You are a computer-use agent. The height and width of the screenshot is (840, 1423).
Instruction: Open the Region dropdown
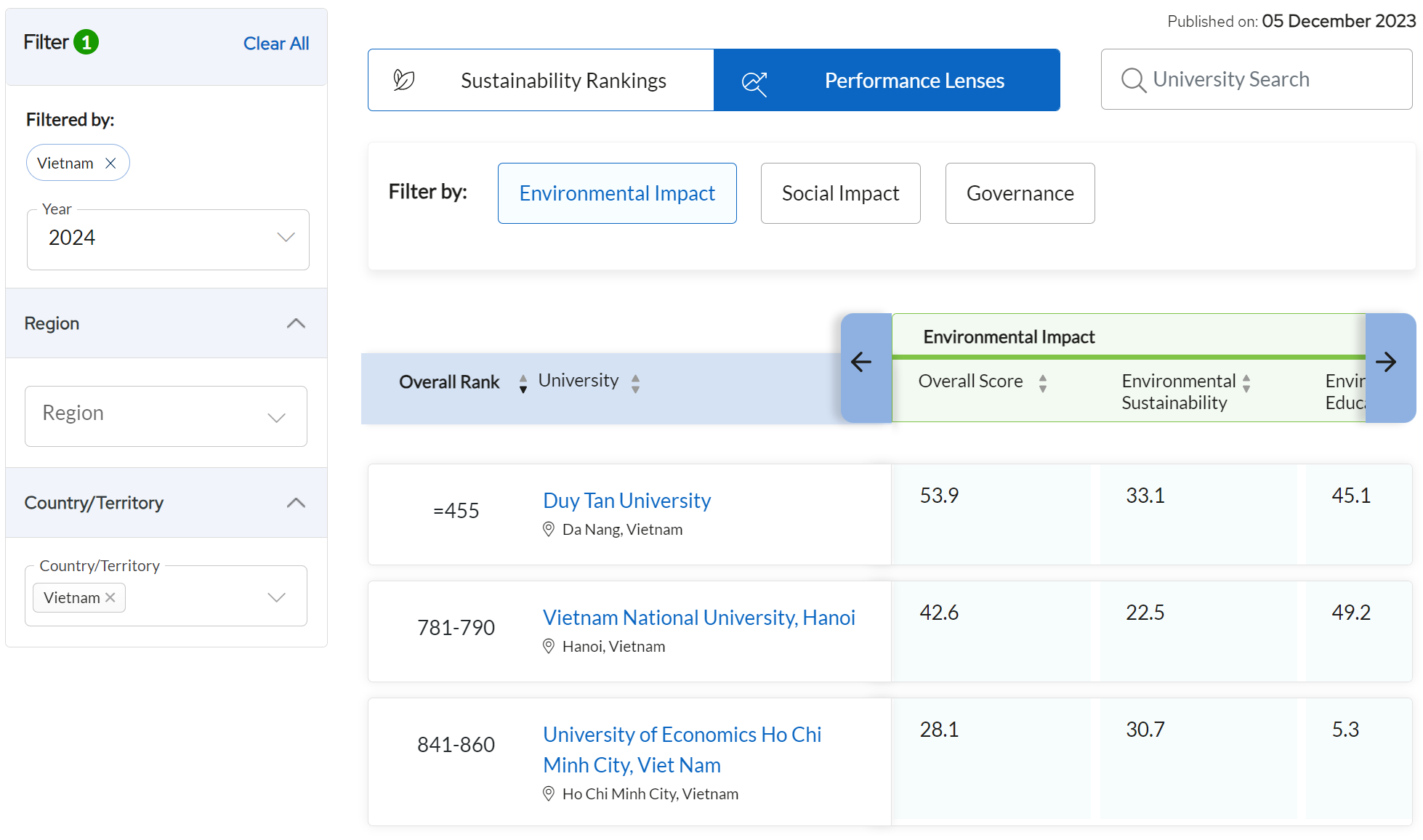tap(166, 416)
